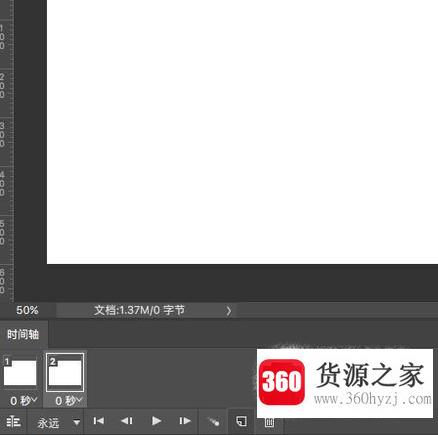Select frame 1 thumbnail
This screenshot has height=435, width=438.
pos(20,372)
